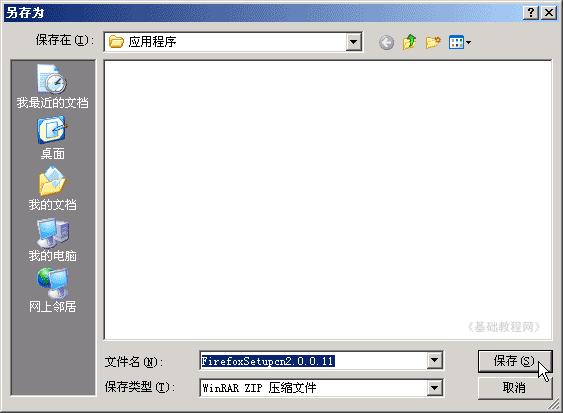Image resolution: width=563 pixels, height=413 pixels.
Task: Click the WinRAR ZIP 压缩文件 type box
Action: [321, 388]
